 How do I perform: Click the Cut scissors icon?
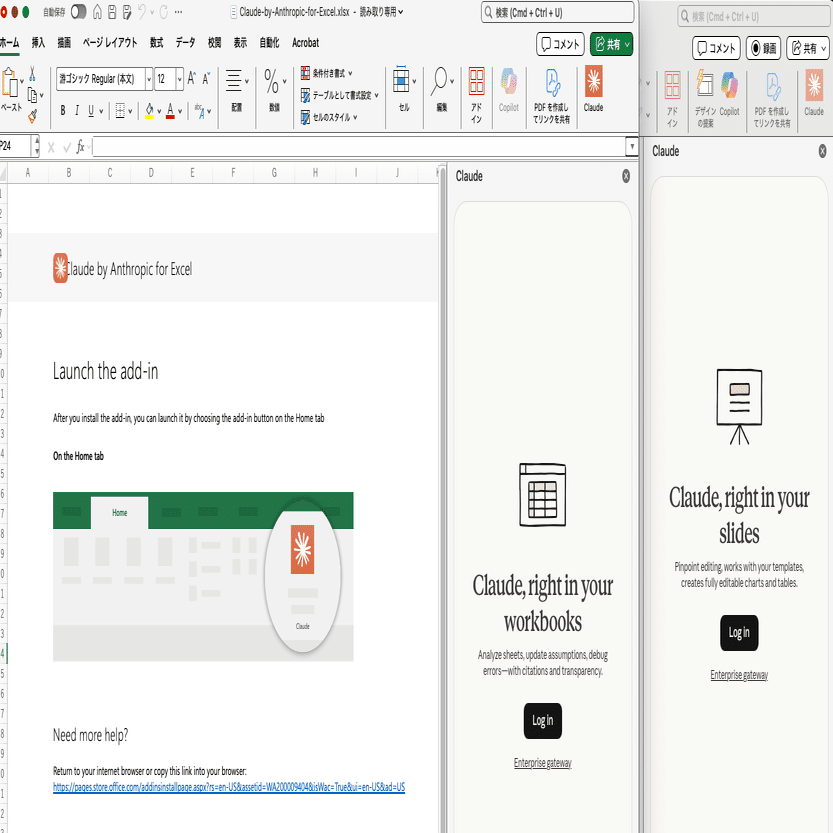pyautogui.click(x=32, y=73)
